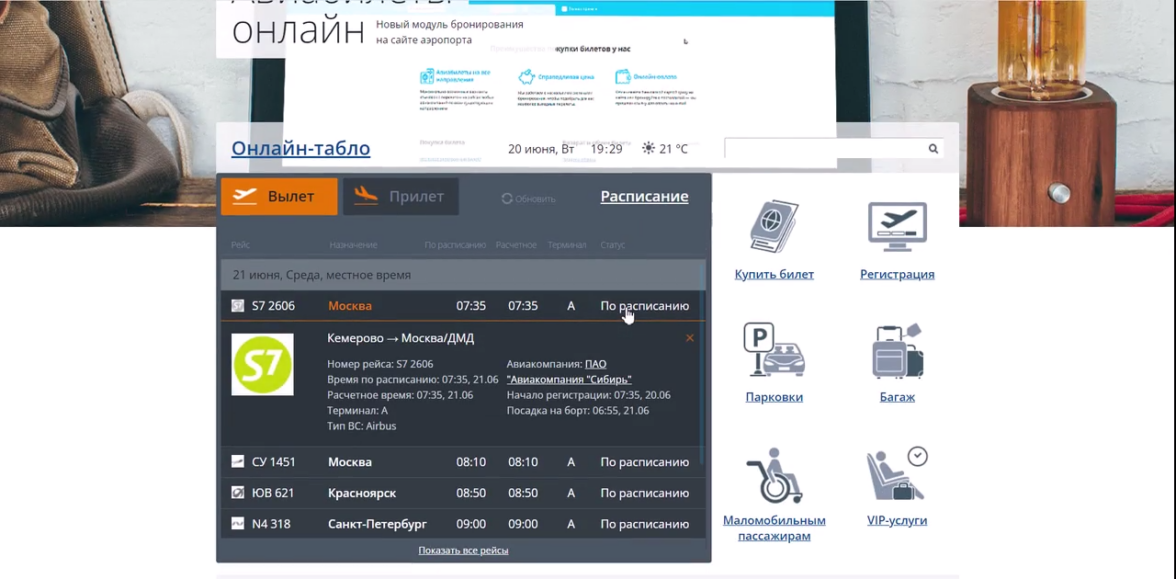The width and height of the screenshot is (1176, 579).
Task: Click the S7 airline logo
Action: (x=262, y=364)
